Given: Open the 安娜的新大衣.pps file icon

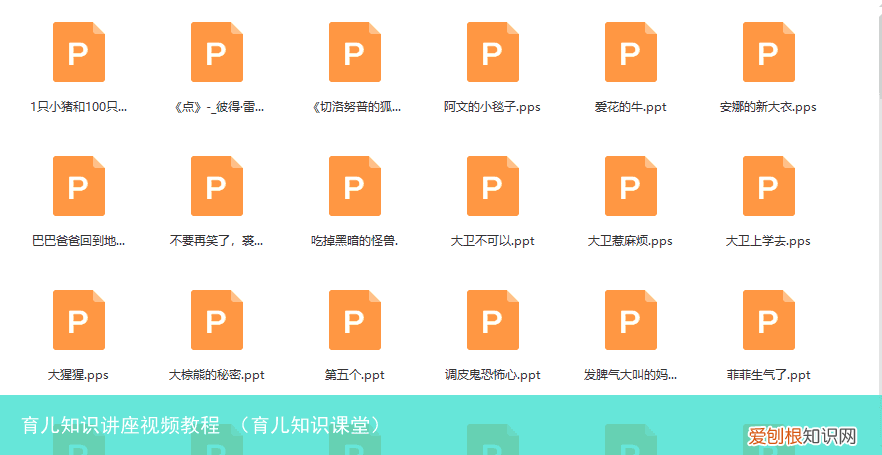Looking at the screenshot, I should click(x=769, y=52).
